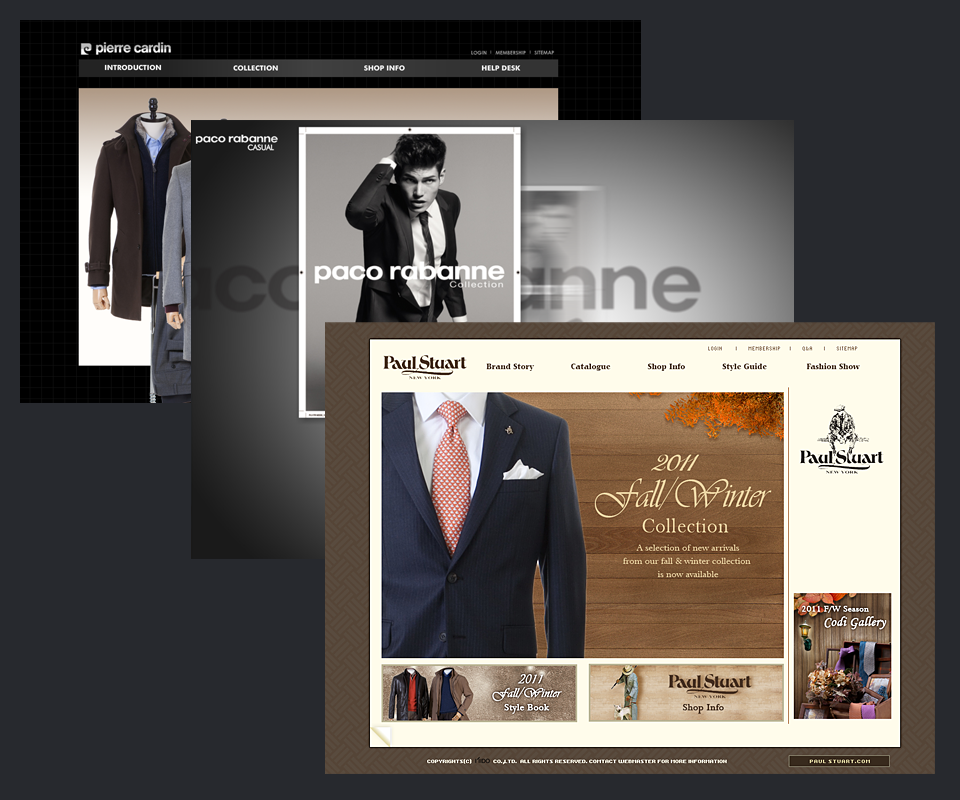The height and width of the screenshot is (800, 960).
Task: Click the 2011 Fall/Winter Collection main banner
Action: 582,525
